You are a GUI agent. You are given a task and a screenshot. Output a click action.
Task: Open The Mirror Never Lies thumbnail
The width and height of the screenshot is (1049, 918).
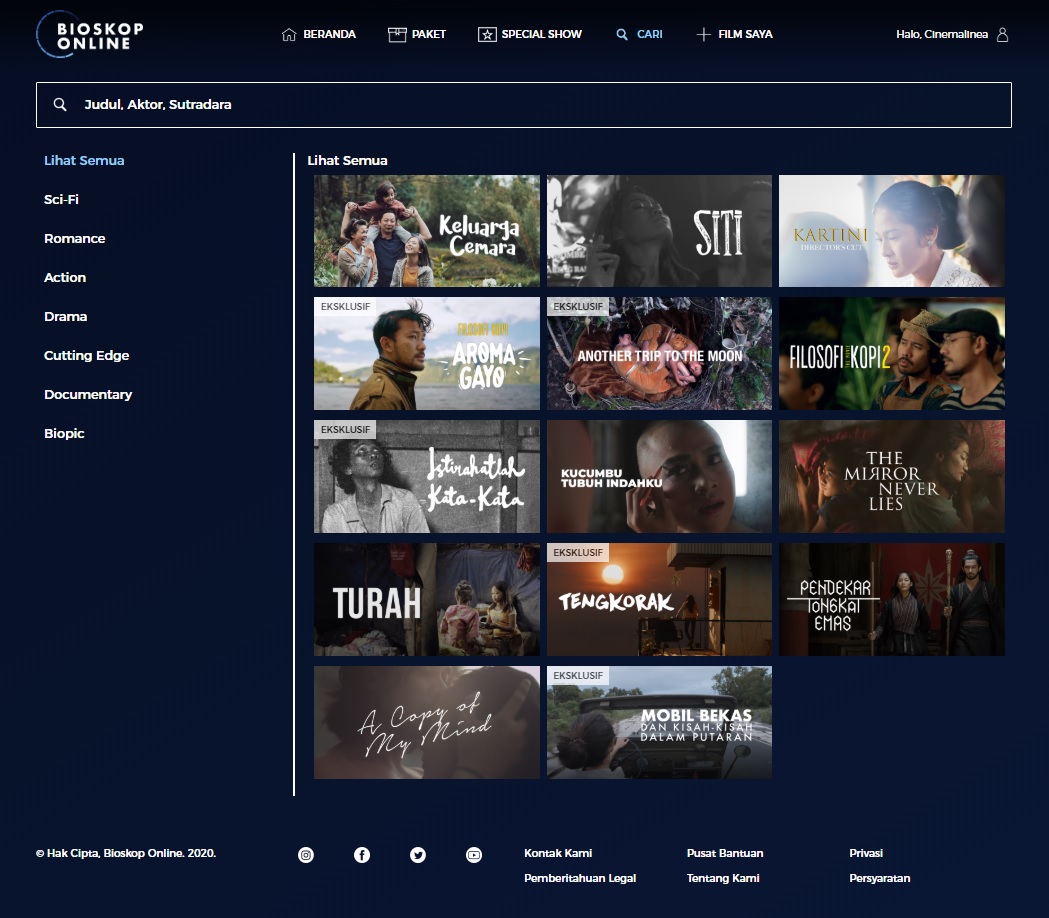892,476
